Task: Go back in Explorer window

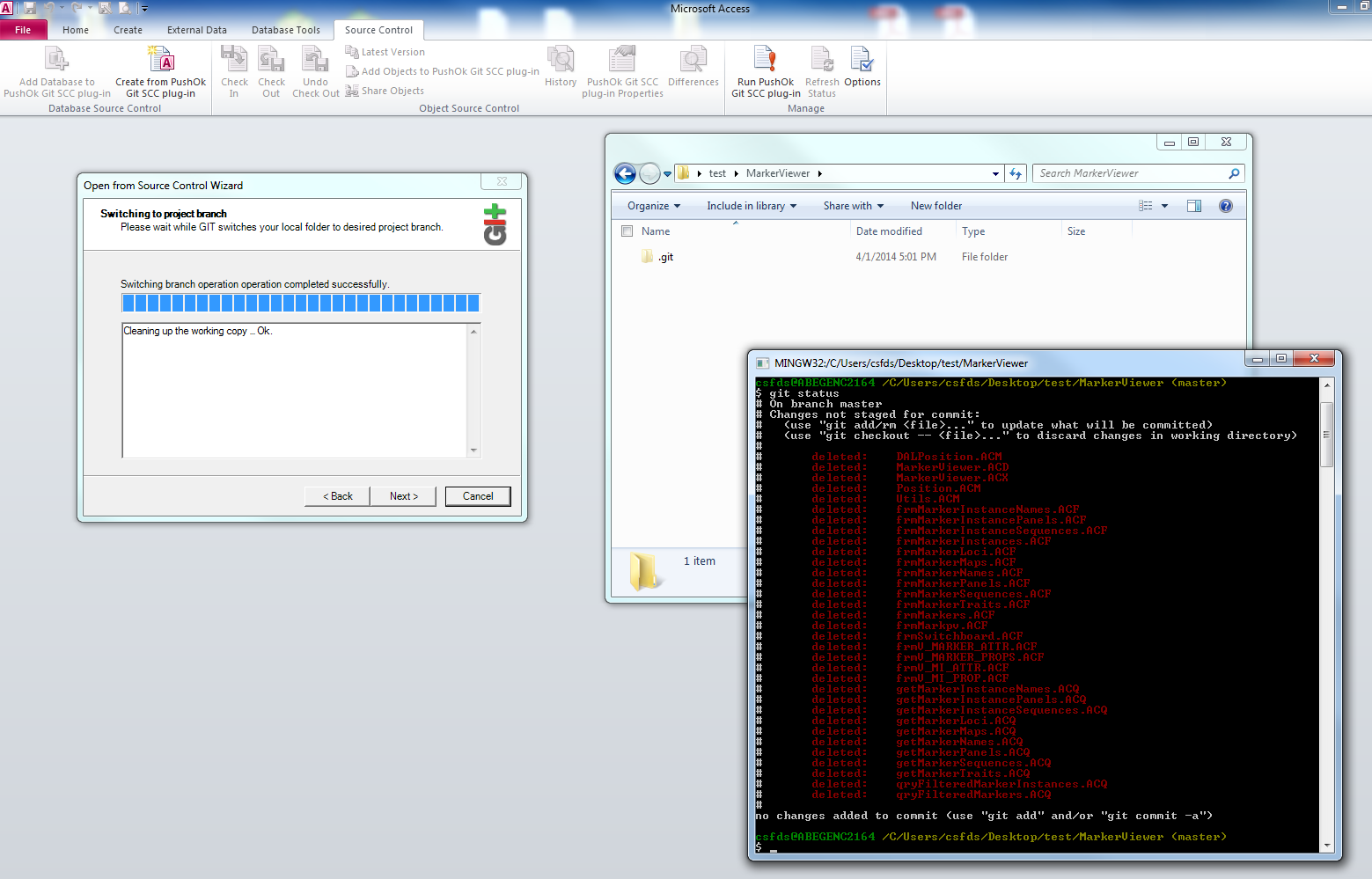Action: [625, 174]
